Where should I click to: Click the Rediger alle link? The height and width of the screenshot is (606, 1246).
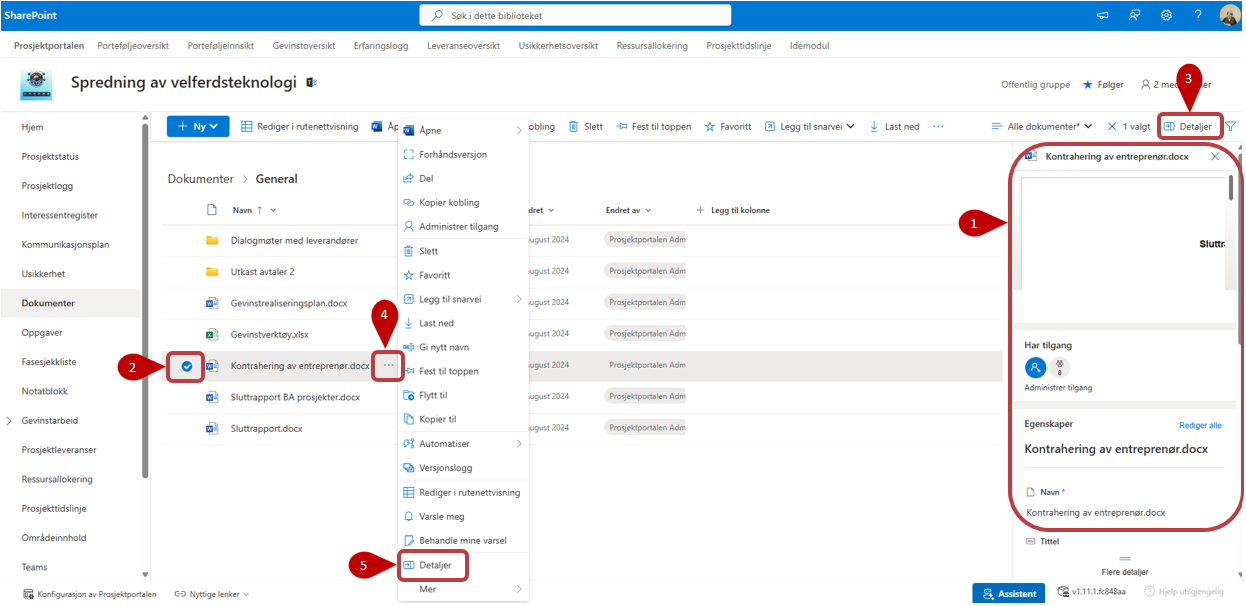click(1199, 425)
